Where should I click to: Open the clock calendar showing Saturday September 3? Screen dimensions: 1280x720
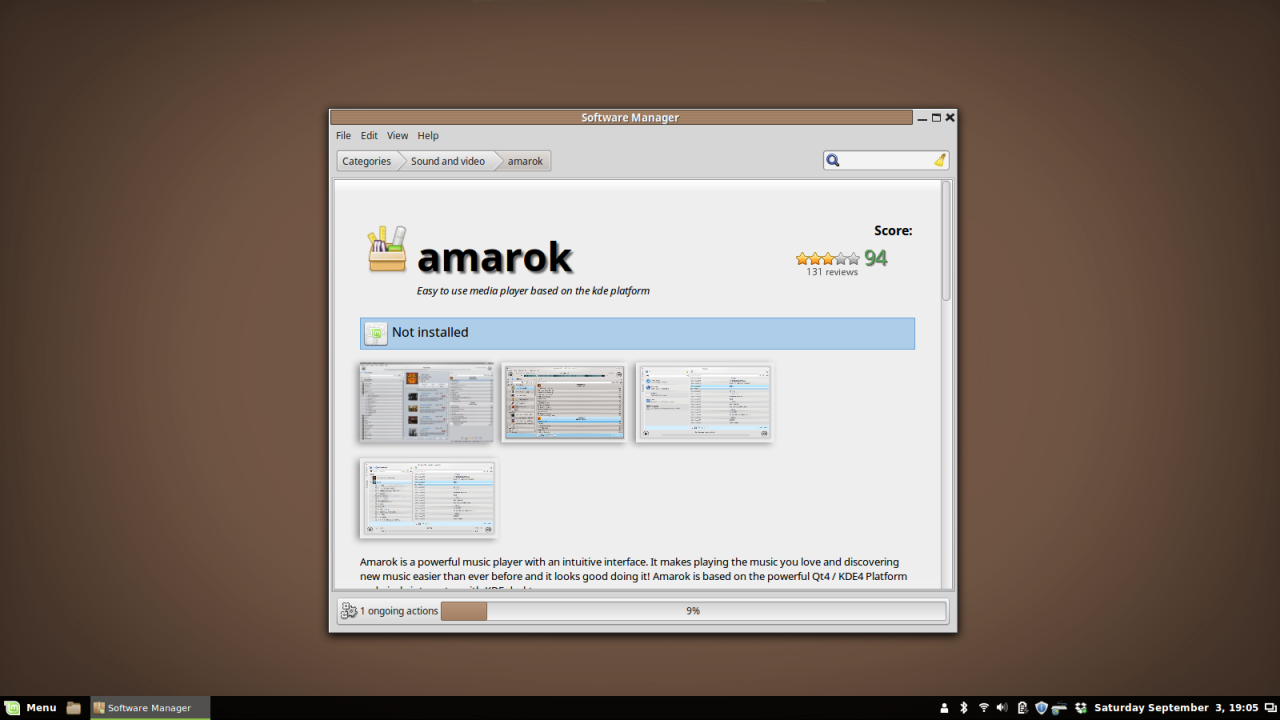coord(1176,708)
